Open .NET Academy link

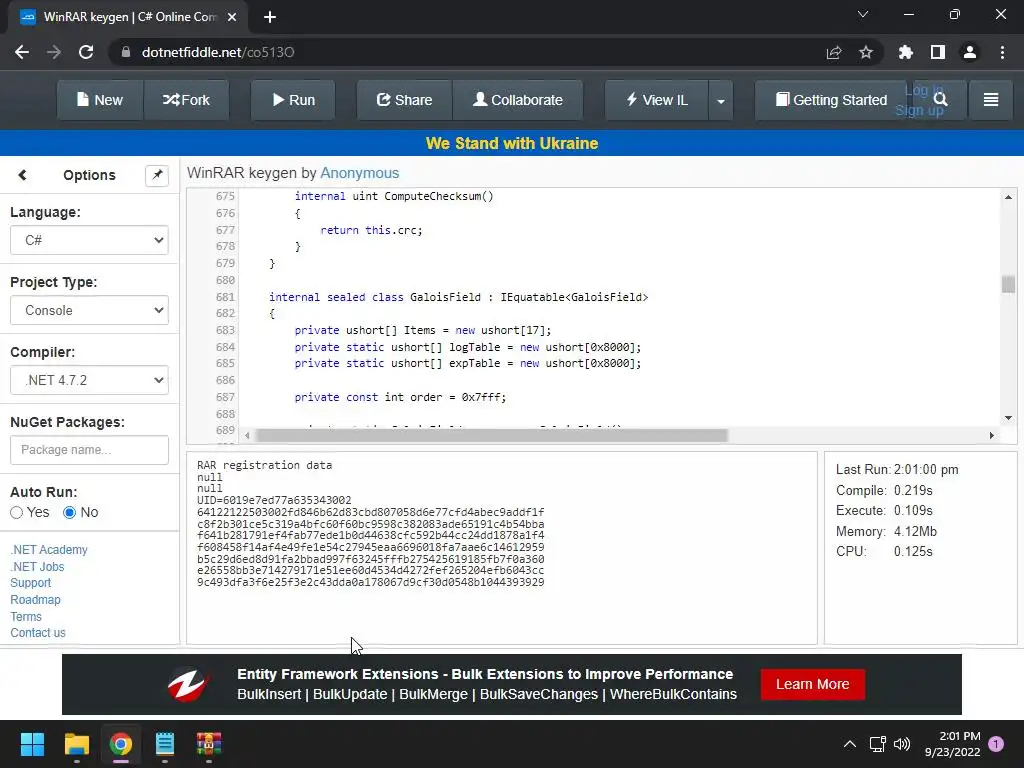(49, 550)
